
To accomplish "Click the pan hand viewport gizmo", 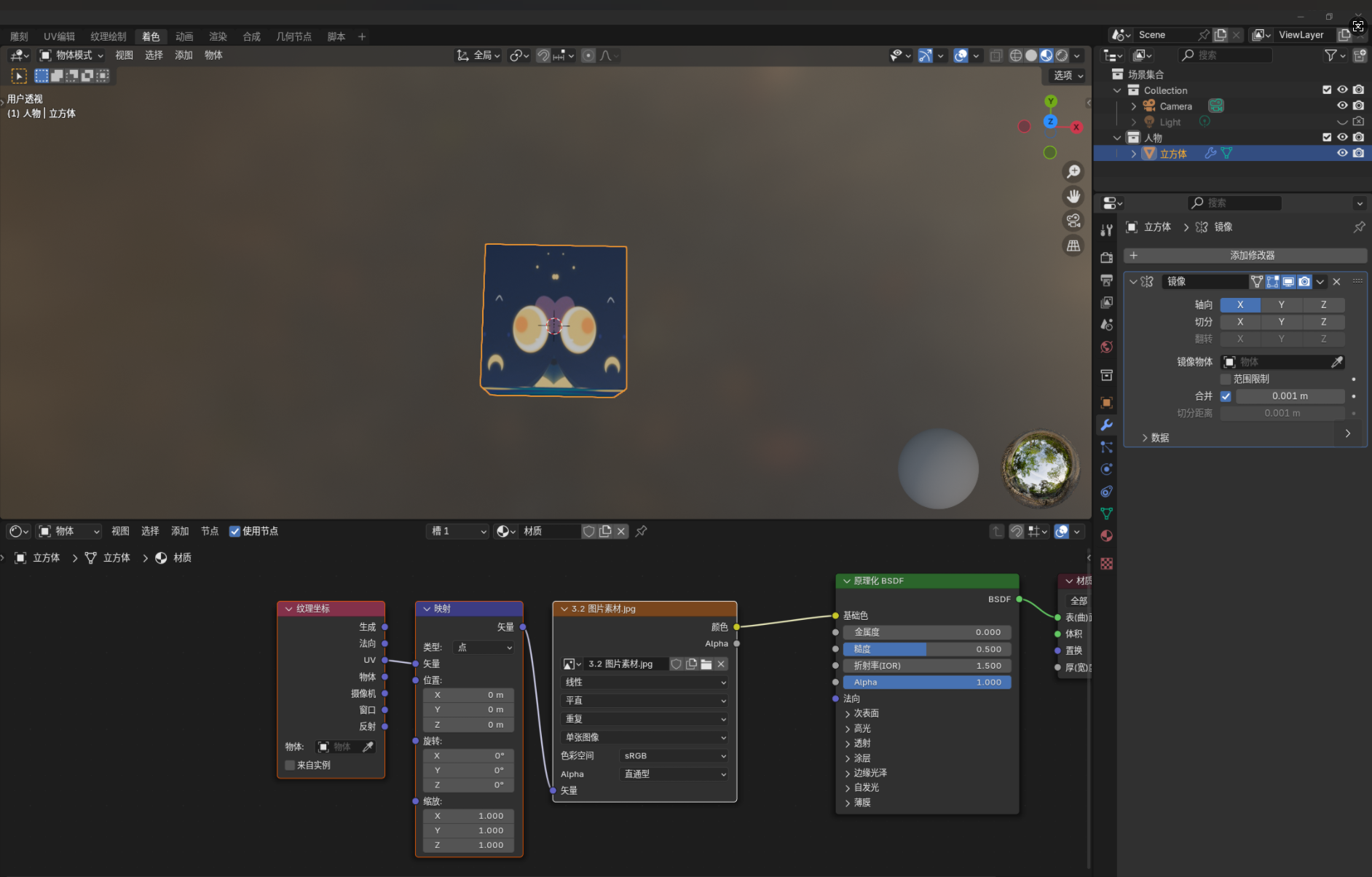I will 1073,197.
